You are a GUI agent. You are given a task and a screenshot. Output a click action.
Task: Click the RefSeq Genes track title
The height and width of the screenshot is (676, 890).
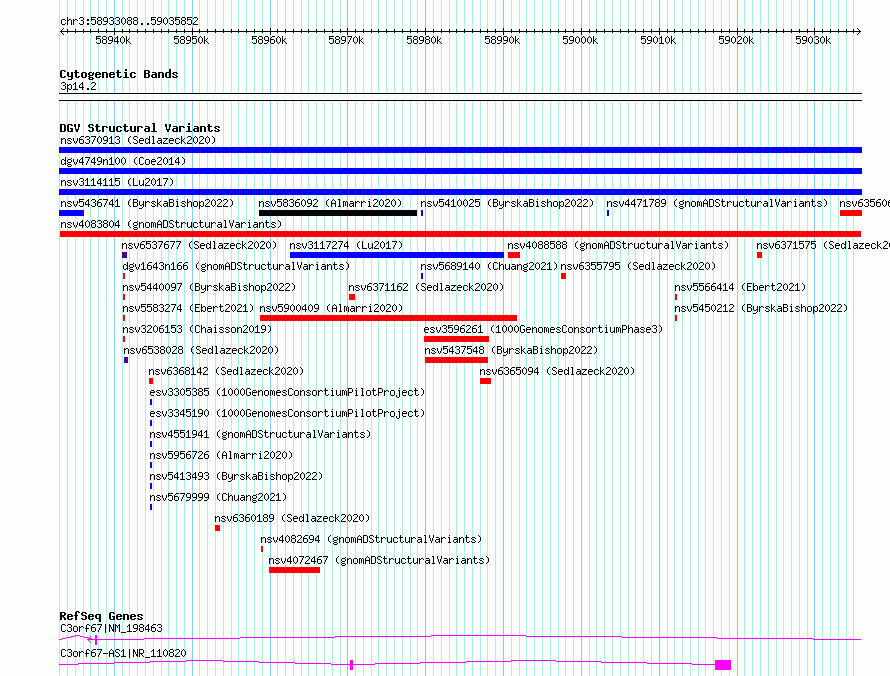point(102,616)
